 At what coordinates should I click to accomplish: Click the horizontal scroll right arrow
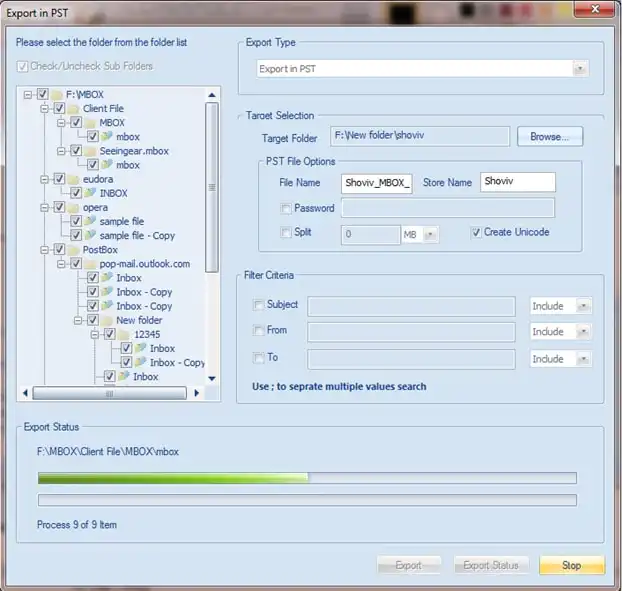coord(196,393)
